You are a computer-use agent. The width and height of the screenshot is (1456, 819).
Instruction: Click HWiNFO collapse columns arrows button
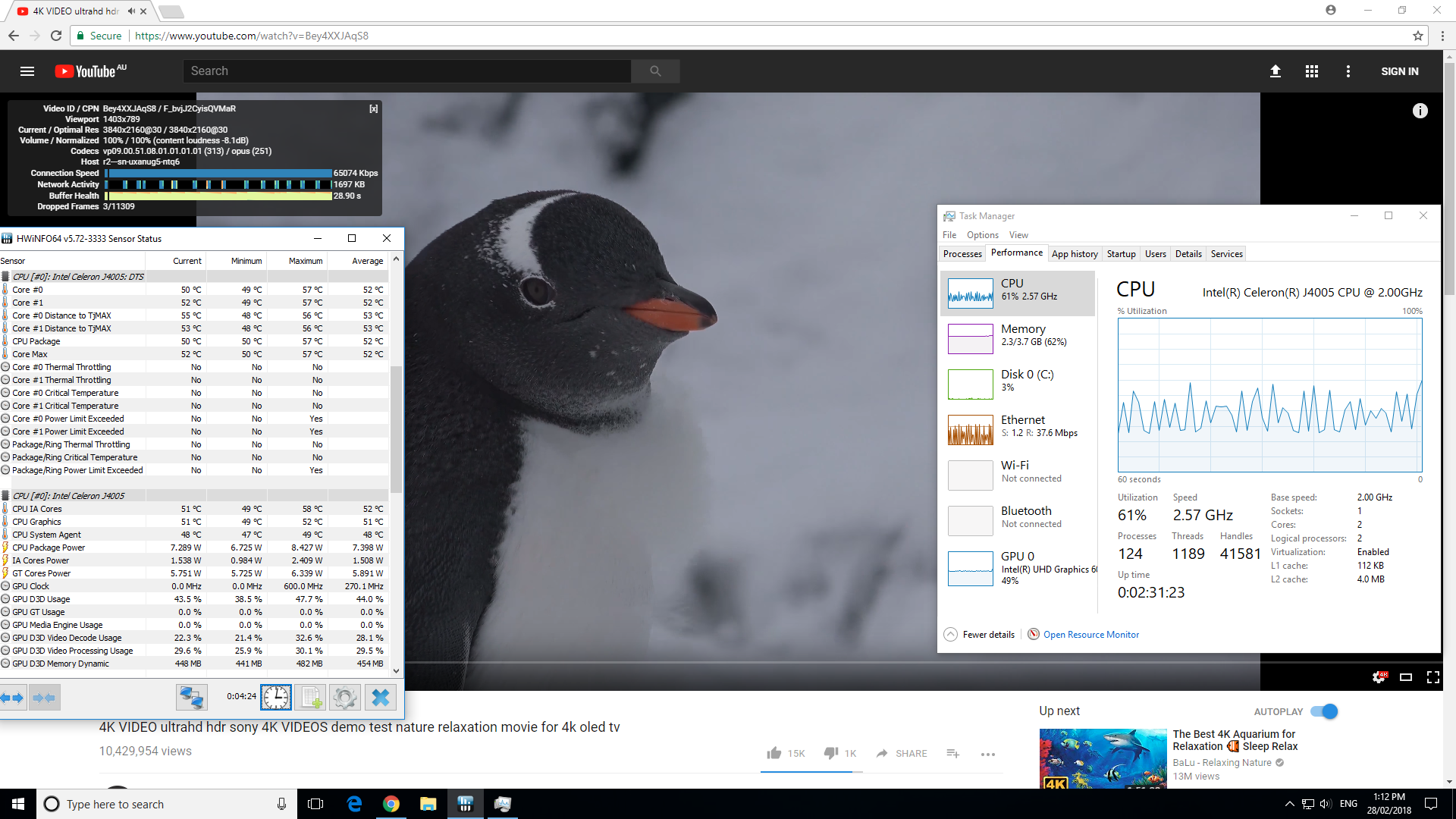(44, 698)
